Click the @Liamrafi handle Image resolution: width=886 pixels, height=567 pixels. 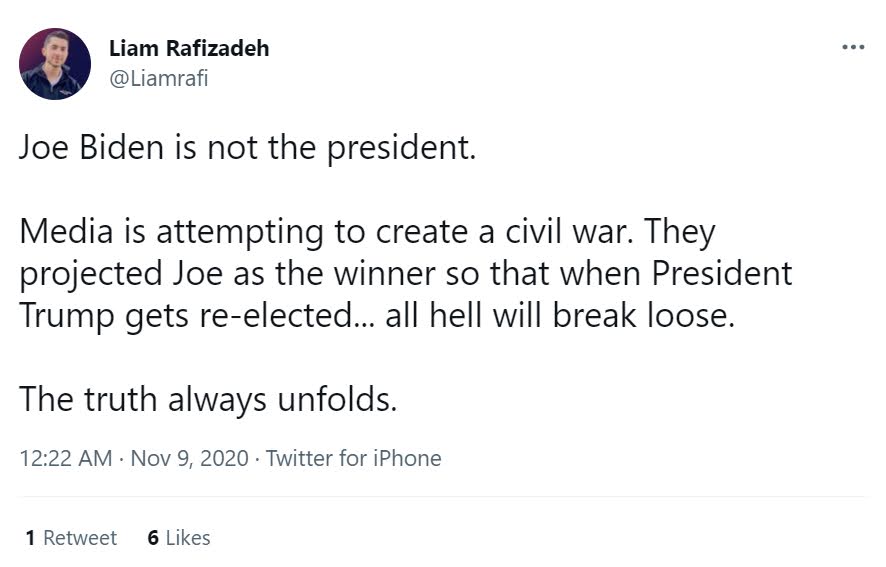(158, 78)
